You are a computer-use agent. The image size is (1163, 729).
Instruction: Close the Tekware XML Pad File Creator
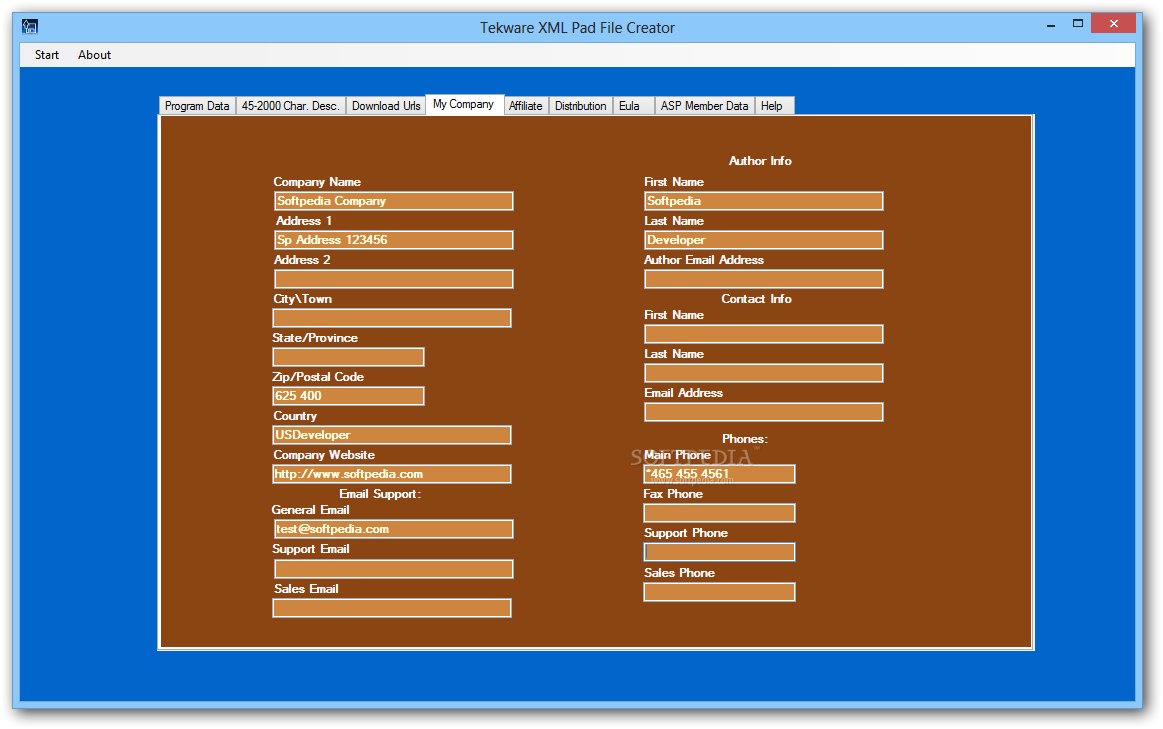1113,24
